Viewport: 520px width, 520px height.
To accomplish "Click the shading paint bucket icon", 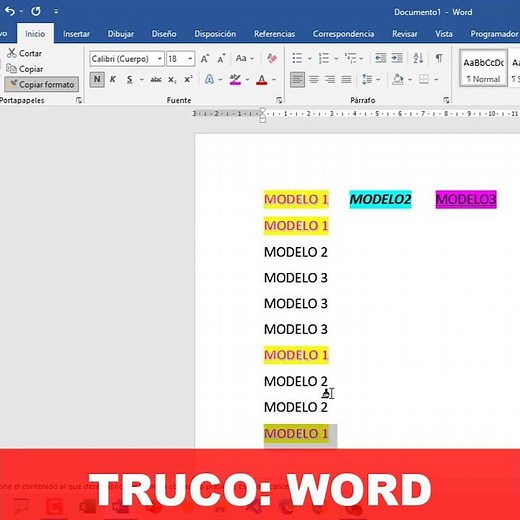I will coord(398,79).
